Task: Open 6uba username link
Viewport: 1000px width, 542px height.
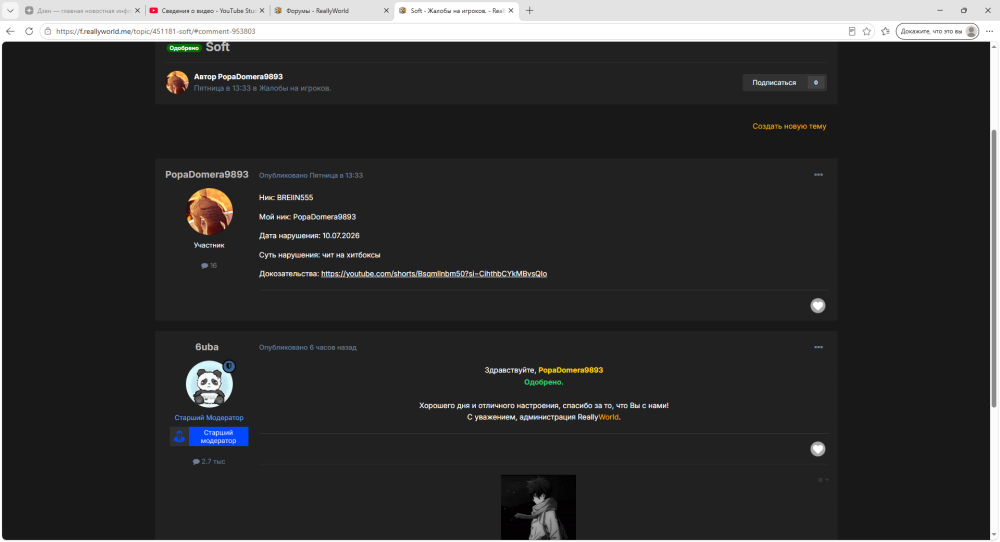Action: pyautogui.click(x=207, y=347)
